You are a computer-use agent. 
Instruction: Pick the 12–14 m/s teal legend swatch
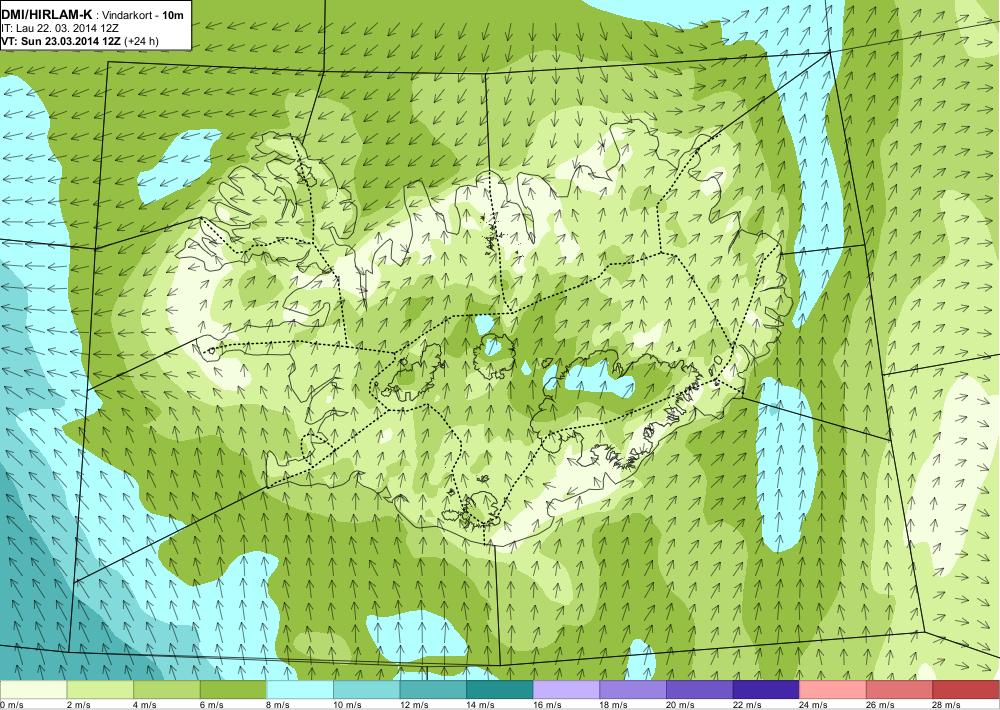(433, 690)
